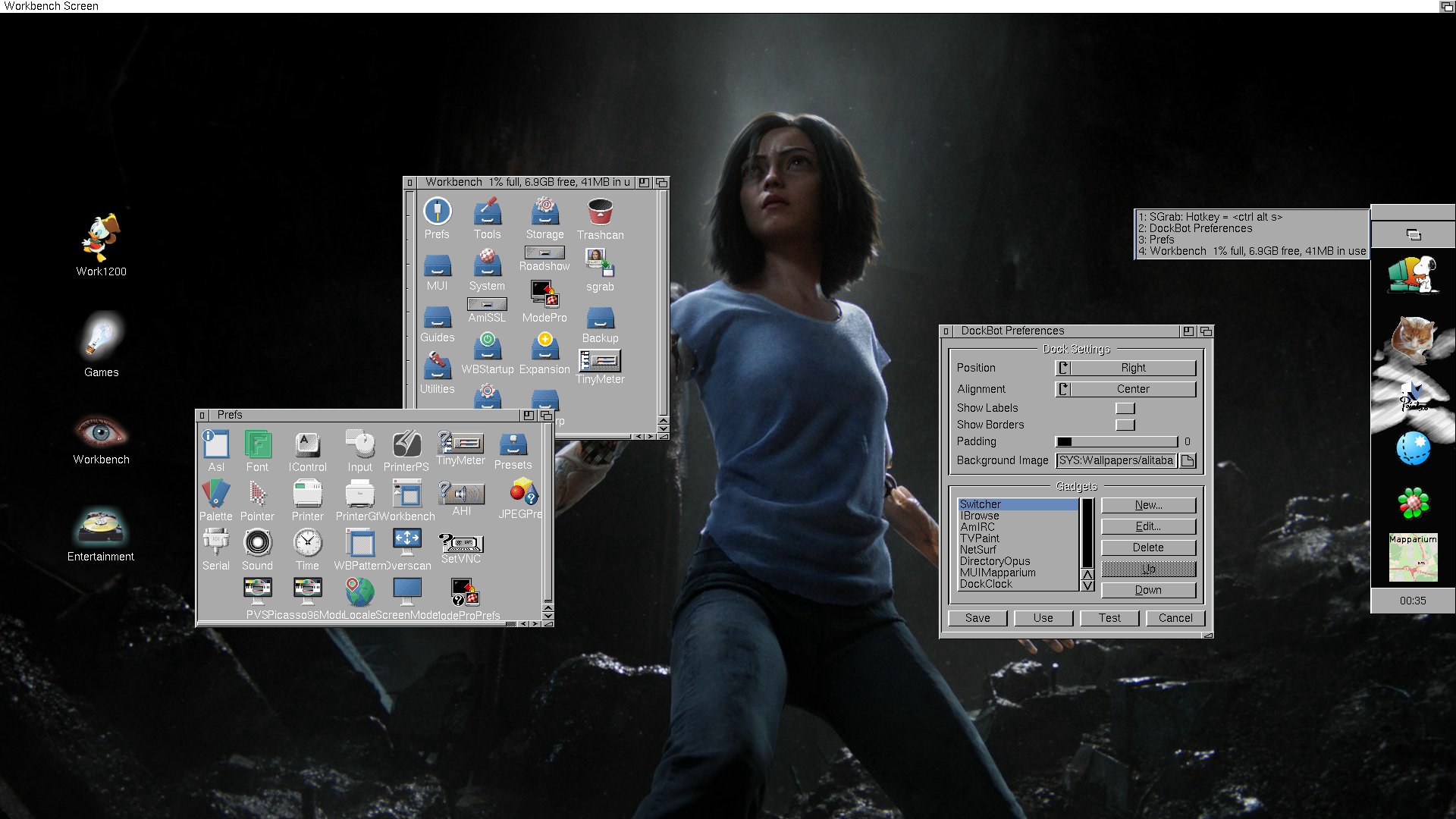The height and width of the screenshot is (819, 1456).
Task: Open the Games lightbulb desktop icon
Action: (101, 344)
